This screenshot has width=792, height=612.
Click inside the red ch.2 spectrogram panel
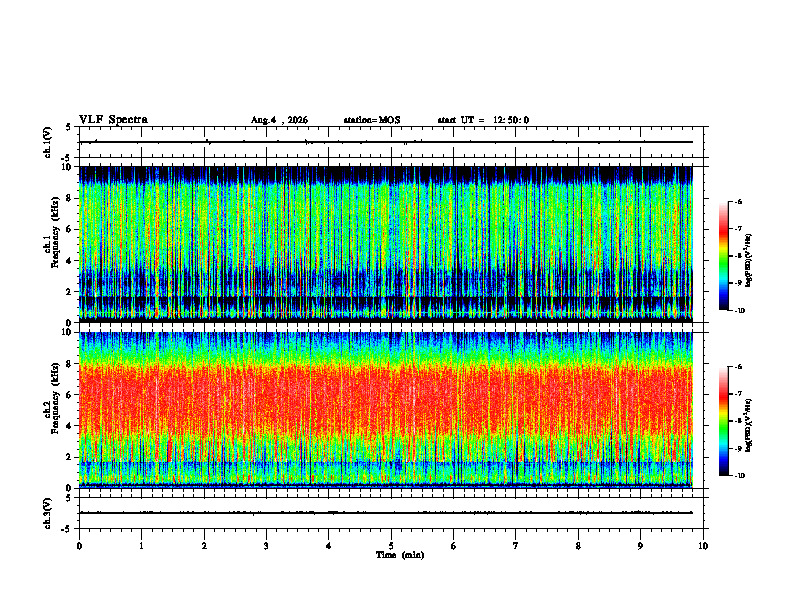(386, 410)
